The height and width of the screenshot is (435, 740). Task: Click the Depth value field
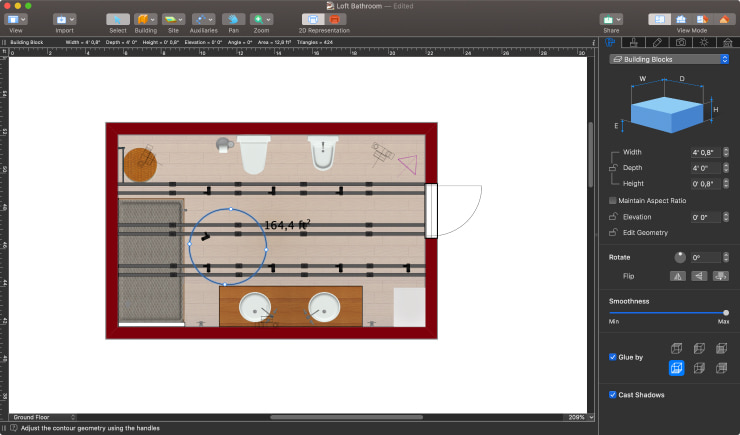coord(706,167)
